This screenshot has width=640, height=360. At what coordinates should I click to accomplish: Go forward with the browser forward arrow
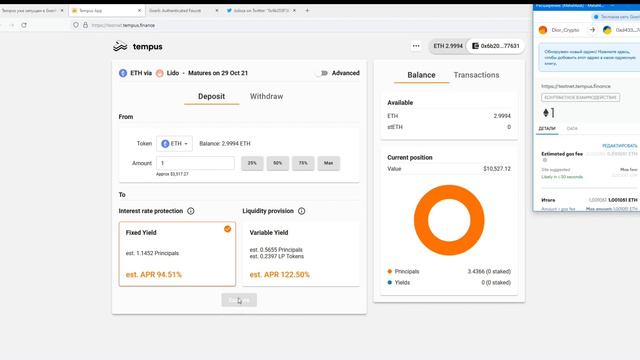tap(11, 25)
